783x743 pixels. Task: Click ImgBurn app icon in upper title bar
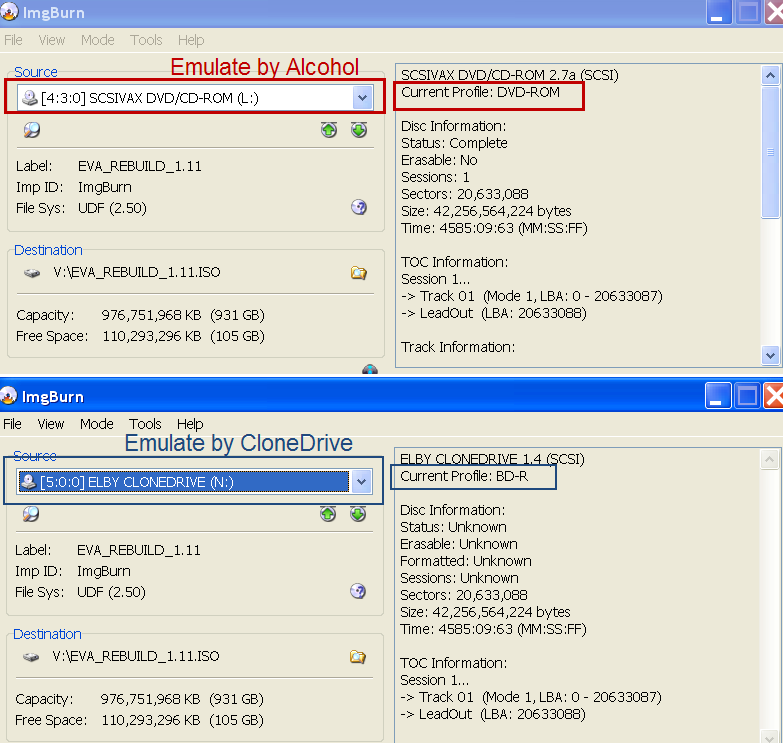(9, 12)
